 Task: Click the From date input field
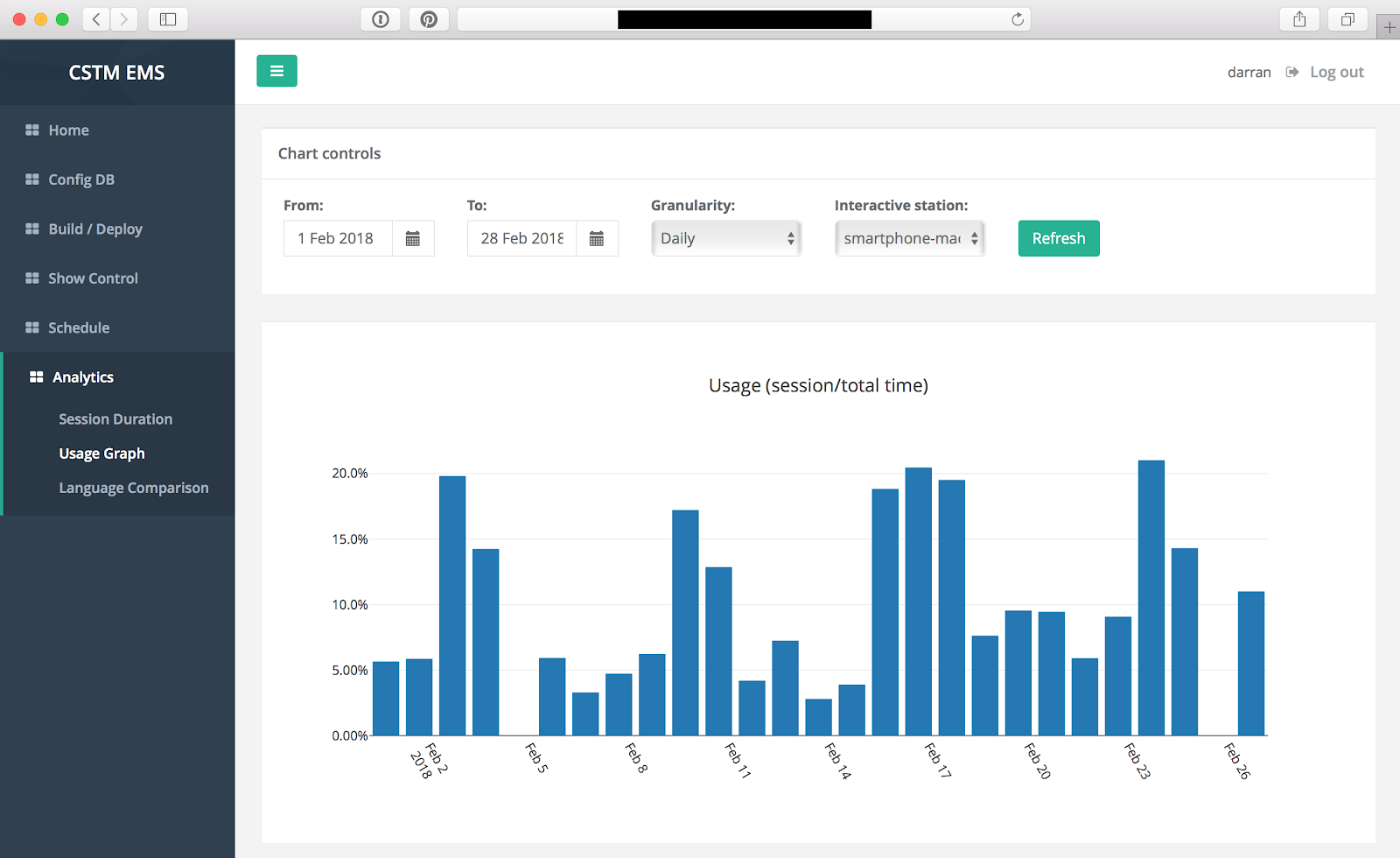[x=338, y=238]
